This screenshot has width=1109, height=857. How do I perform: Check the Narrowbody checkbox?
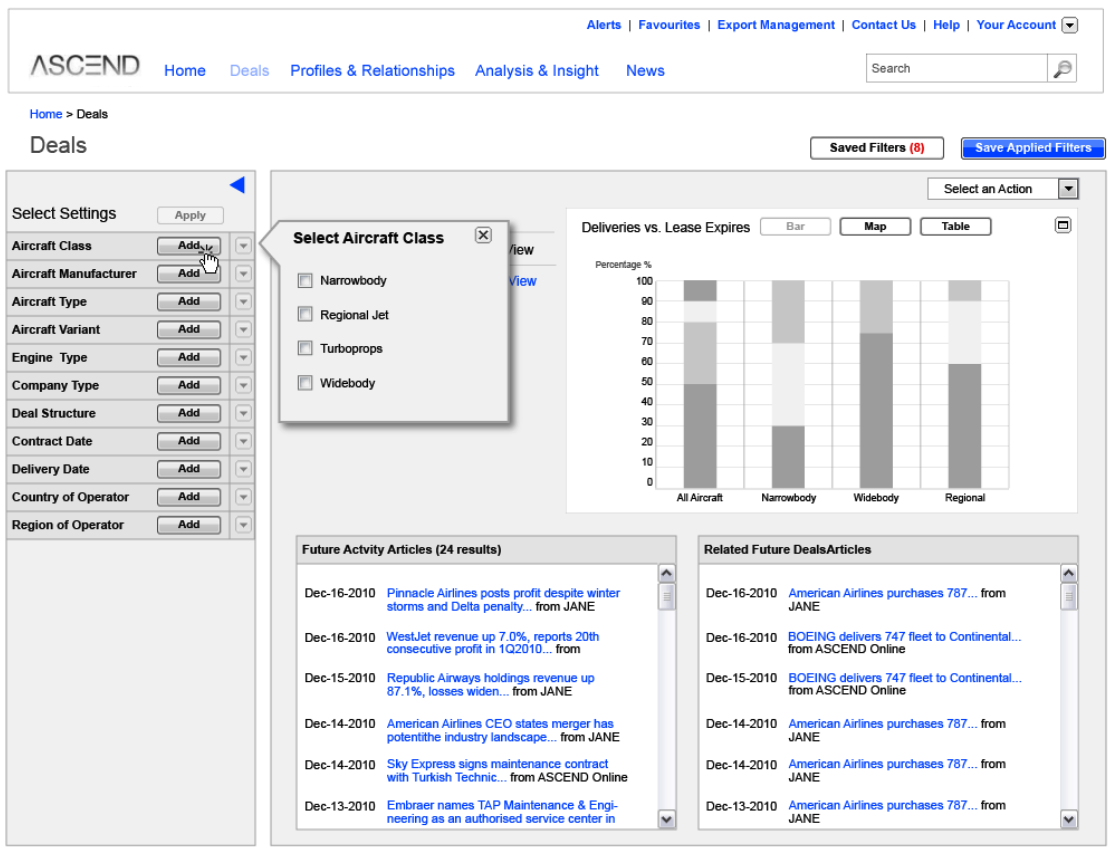(x=305, y=281)
